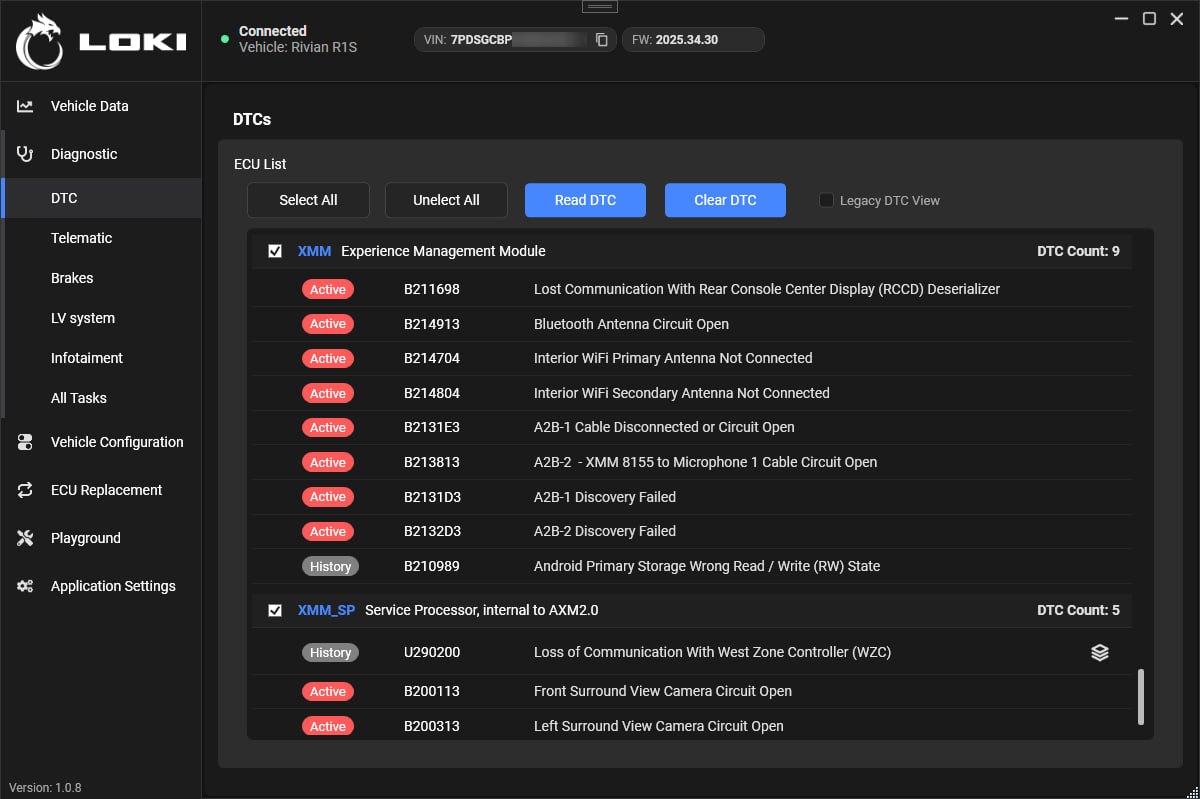Click the green Connected status dot

[x=225, y=39]
